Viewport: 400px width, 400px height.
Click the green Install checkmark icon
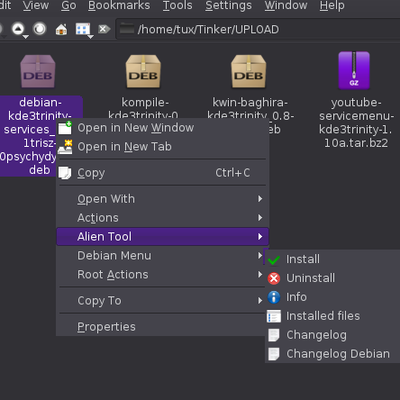[x=274, y=259]
